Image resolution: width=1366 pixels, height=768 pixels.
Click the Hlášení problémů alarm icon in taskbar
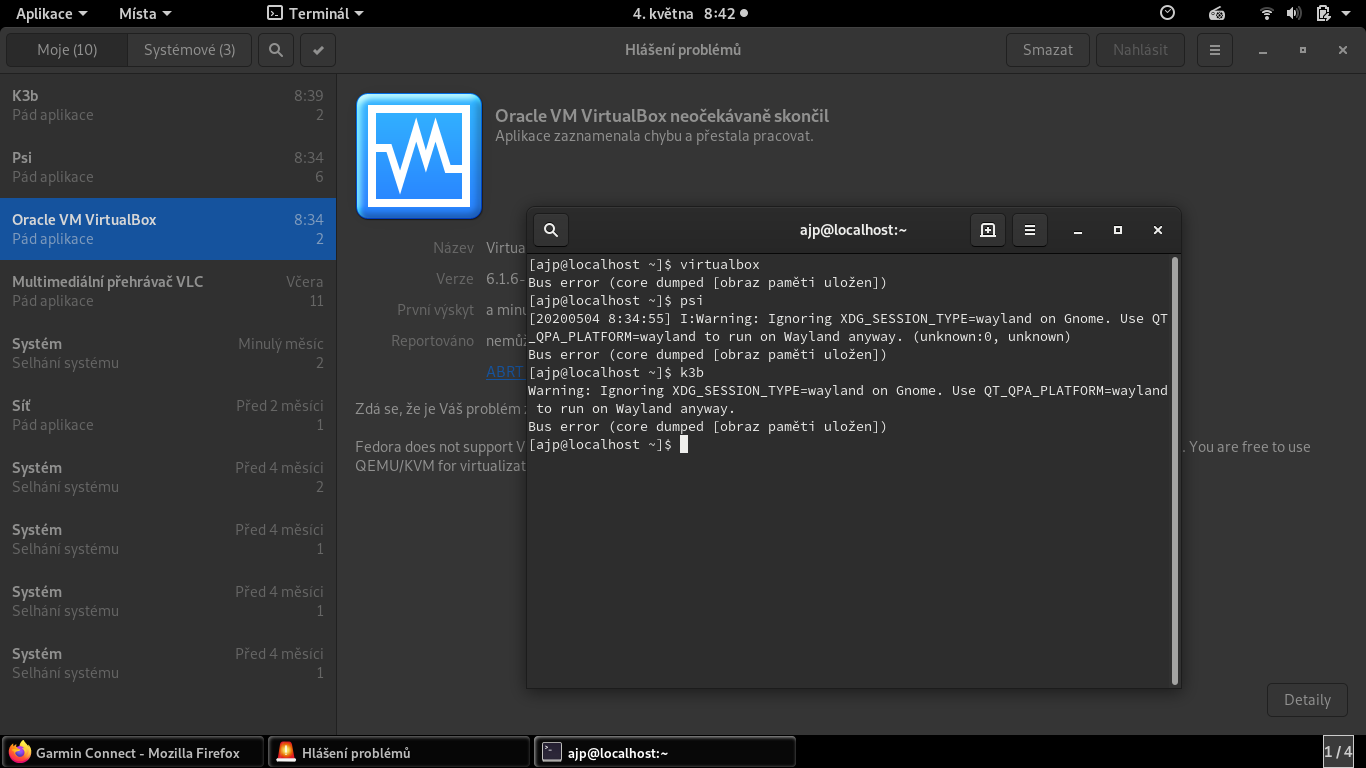click(286, 752)
